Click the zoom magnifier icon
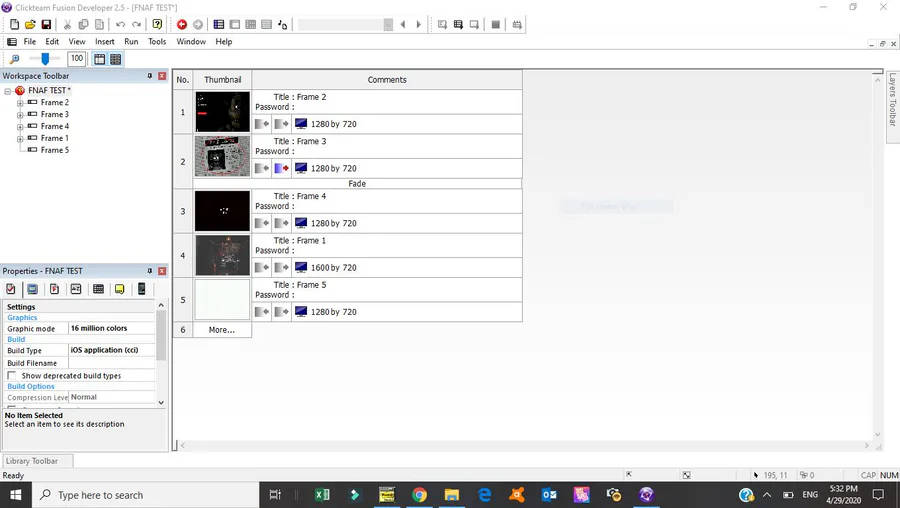Viewport: 900px width, 508px height. (x=14, y=59)
